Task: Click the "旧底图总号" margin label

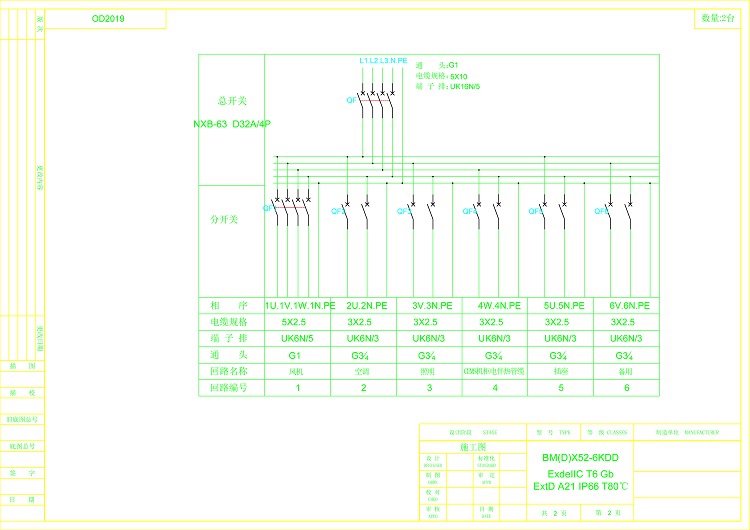Action: (x=22, y=420)
